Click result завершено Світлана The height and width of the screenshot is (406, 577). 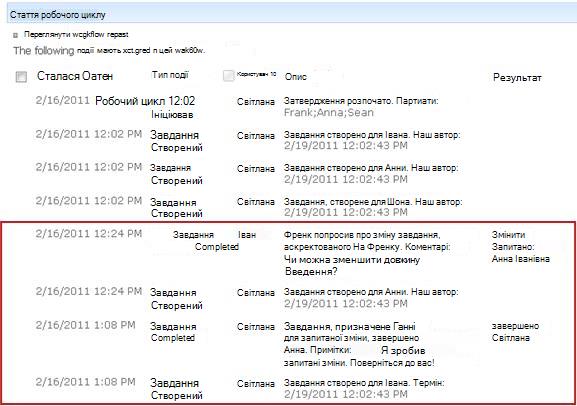tap(515, 332)
